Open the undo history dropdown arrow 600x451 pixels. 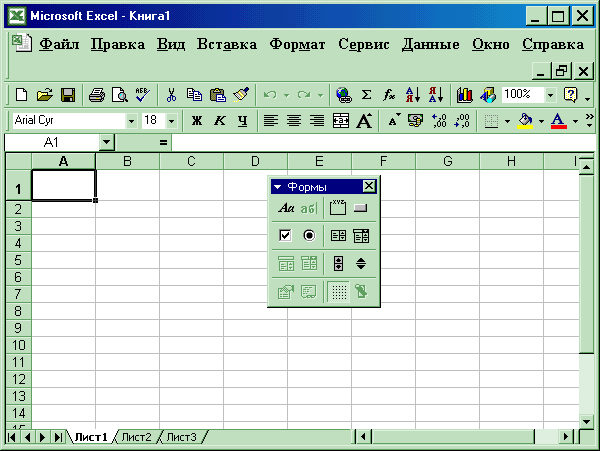(287, 95)
